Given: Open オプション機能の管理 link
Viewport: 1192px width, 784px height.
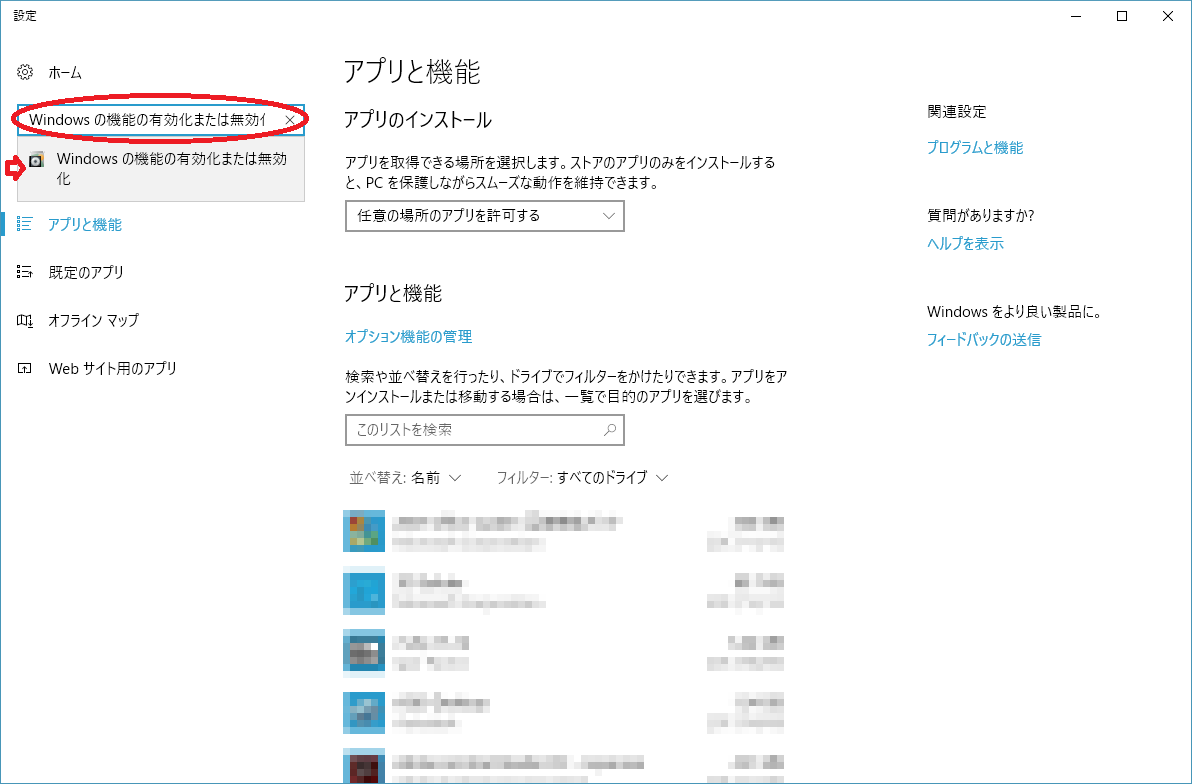Looking at the screenshot, I should 408,336.
